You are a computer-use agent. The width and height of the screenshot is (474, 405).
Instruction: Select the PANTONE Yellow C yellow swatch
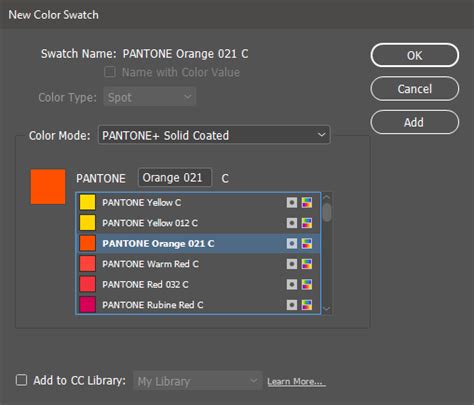click(88, 203)
